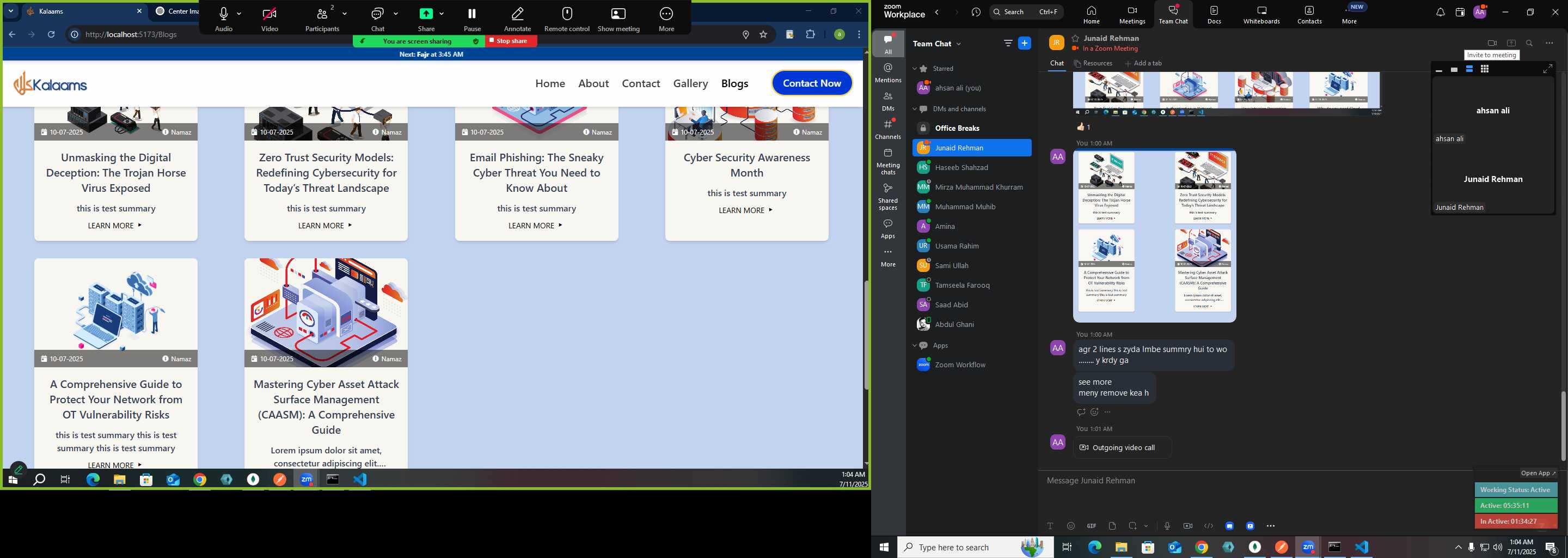Open More options in meeting toolbar
This screenshot has height=558, width=1568.
pyautogui.click(x=666, y=19)
